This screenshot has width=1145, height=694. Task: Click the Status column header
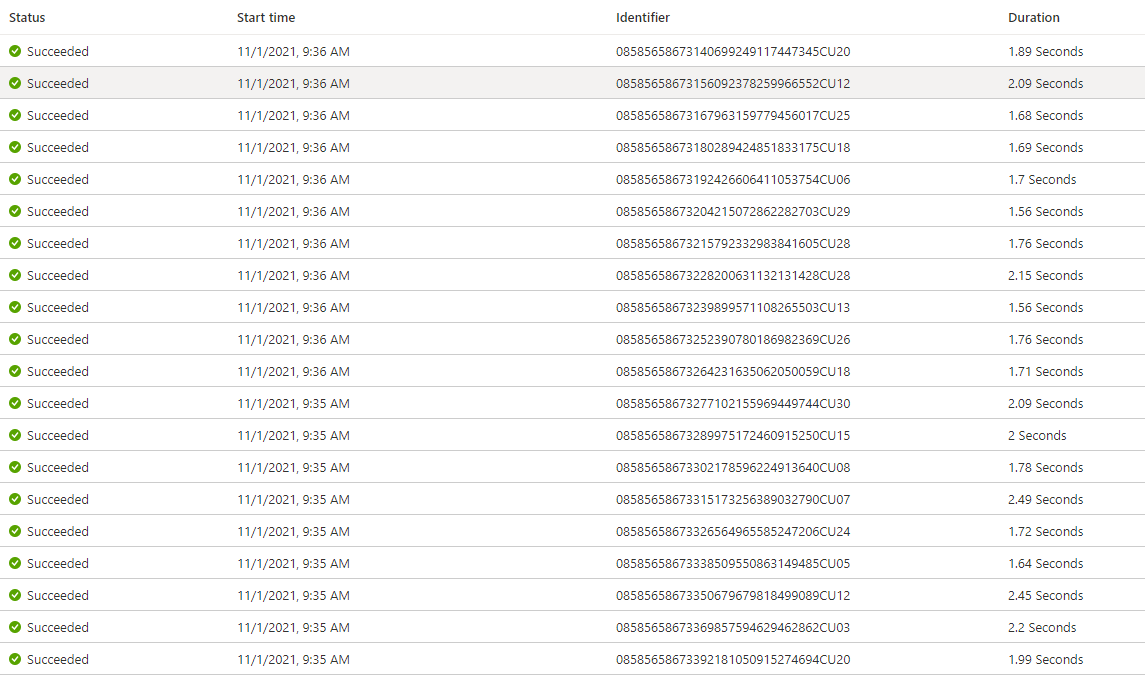coord(27,18)
